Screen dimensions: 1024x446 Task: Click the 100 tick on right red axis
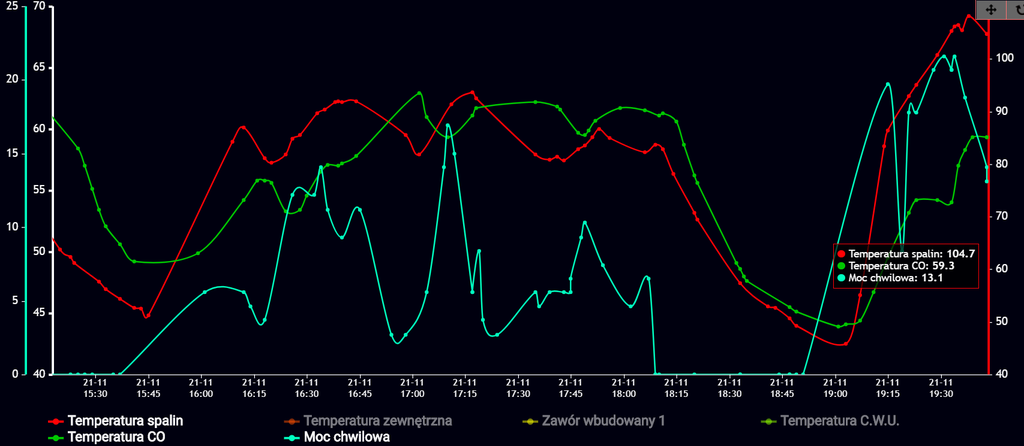pos(1003,58)
